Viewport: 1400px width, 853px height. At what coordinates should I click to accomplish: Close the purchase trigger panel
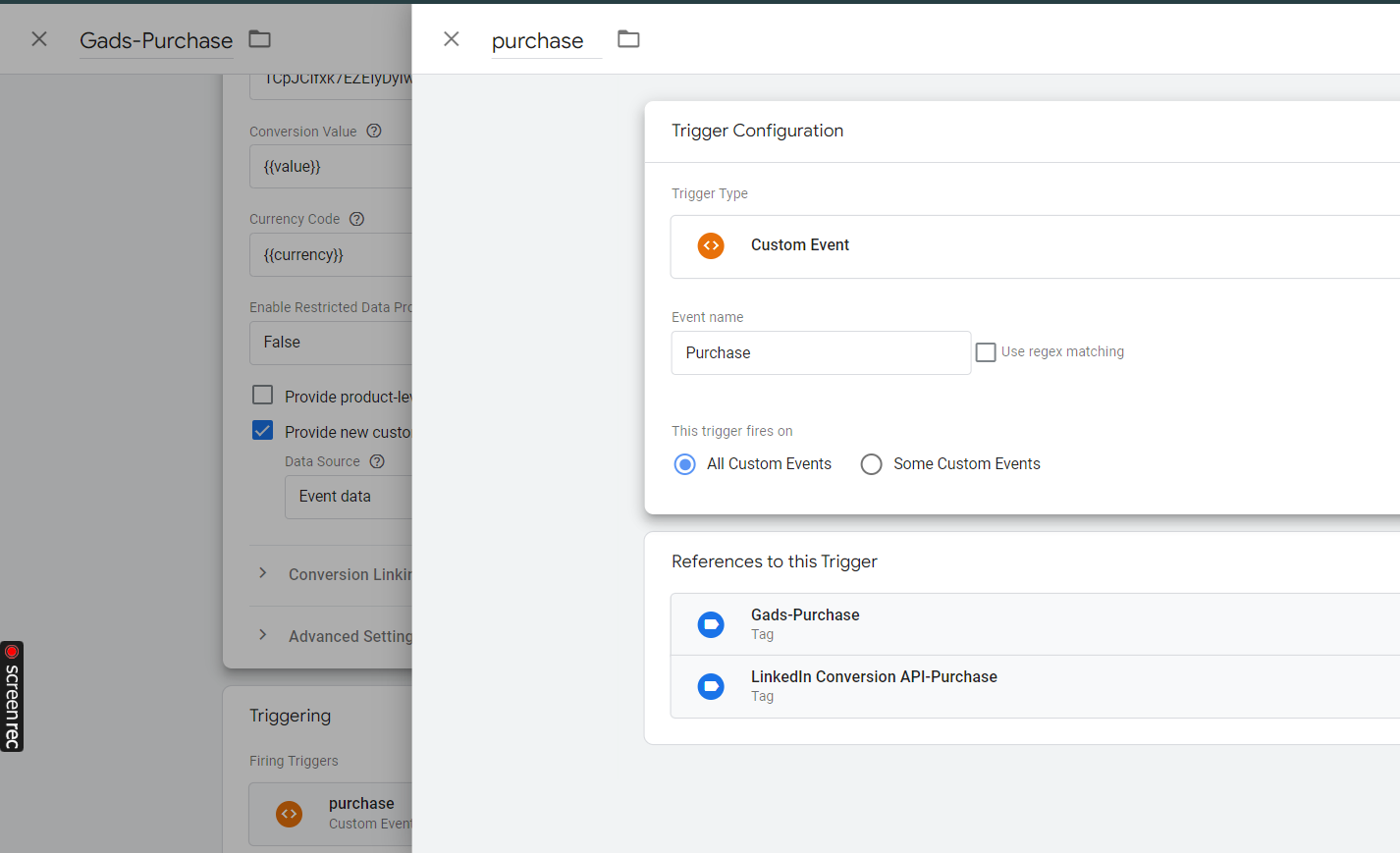452,39
